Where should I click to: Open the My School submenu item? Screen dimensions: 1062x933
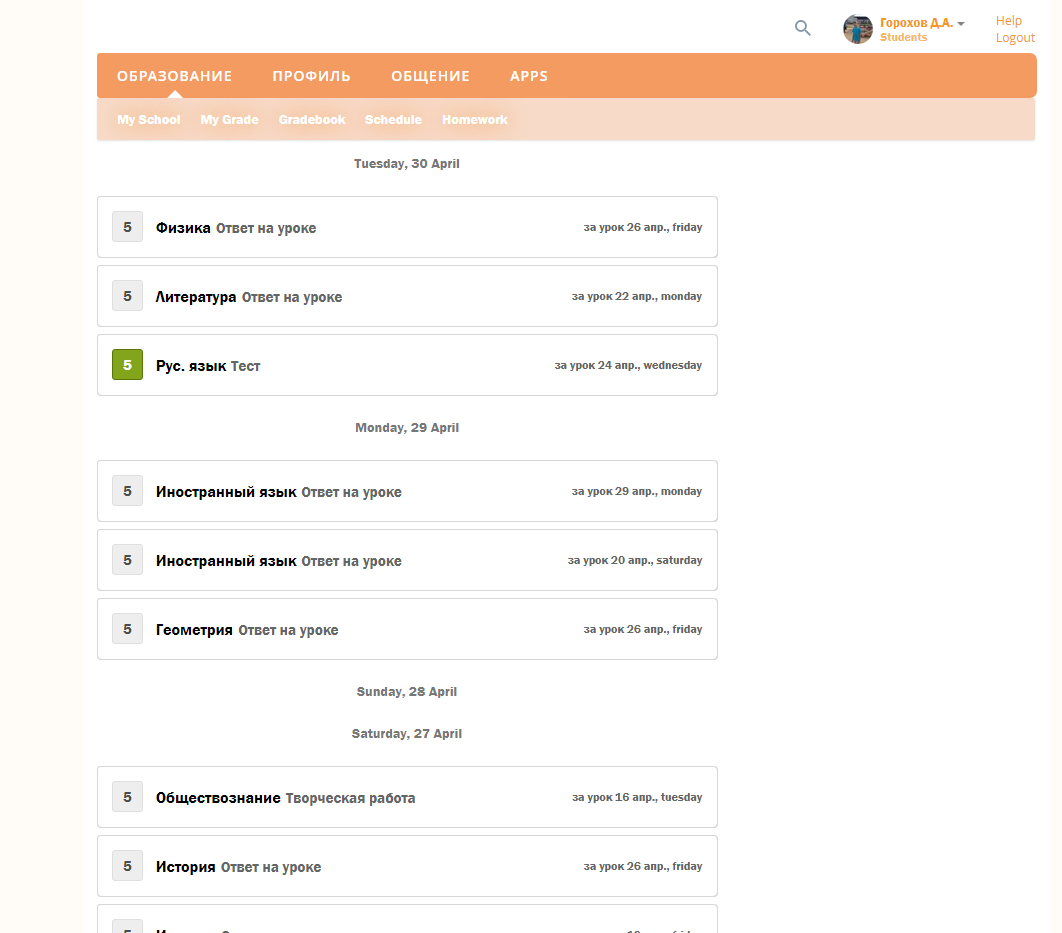(149, 120)
